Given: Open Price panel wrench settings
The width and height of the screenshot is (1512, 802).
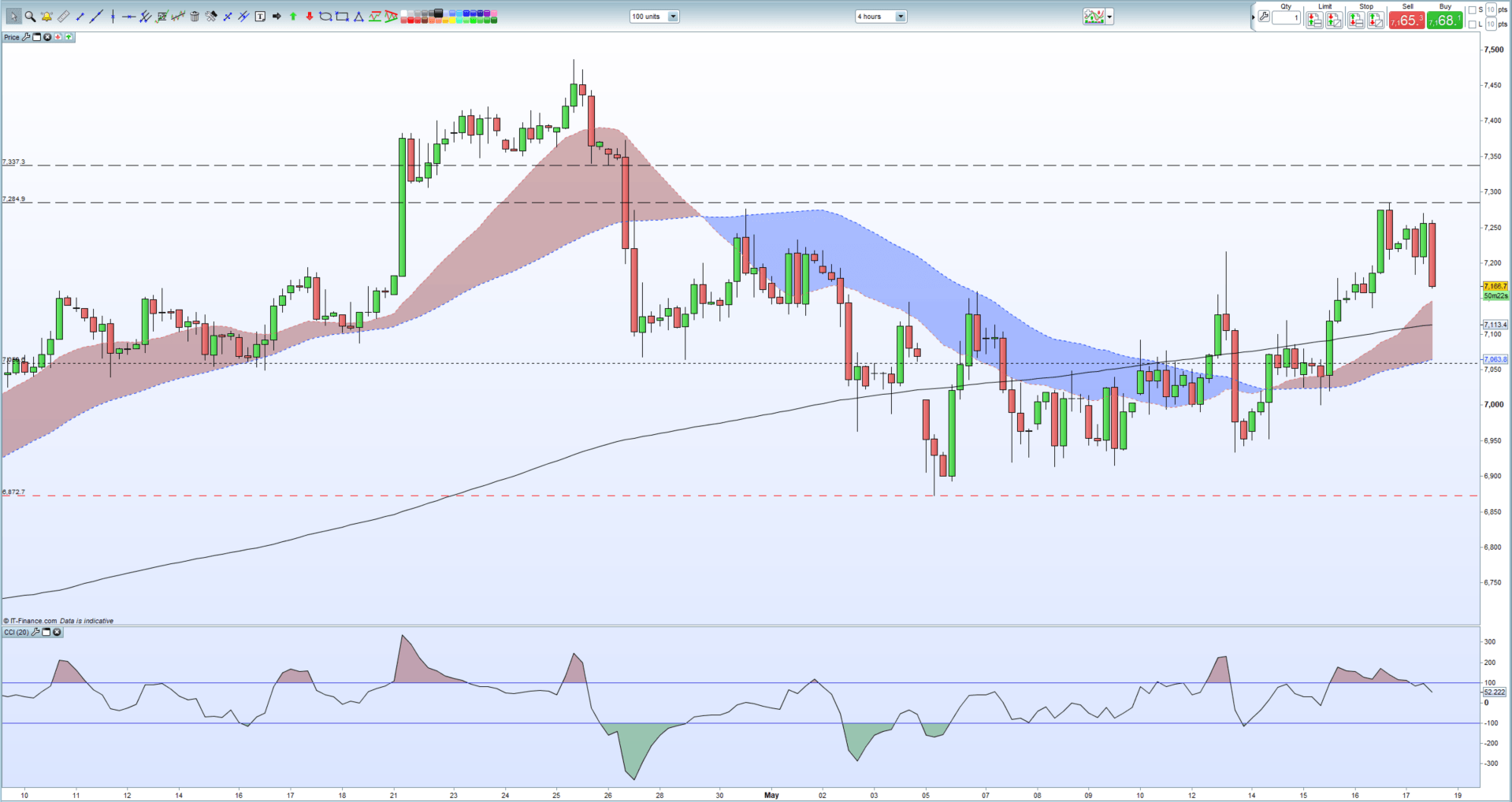Looking at the screenshot, I should pos(26,37).
